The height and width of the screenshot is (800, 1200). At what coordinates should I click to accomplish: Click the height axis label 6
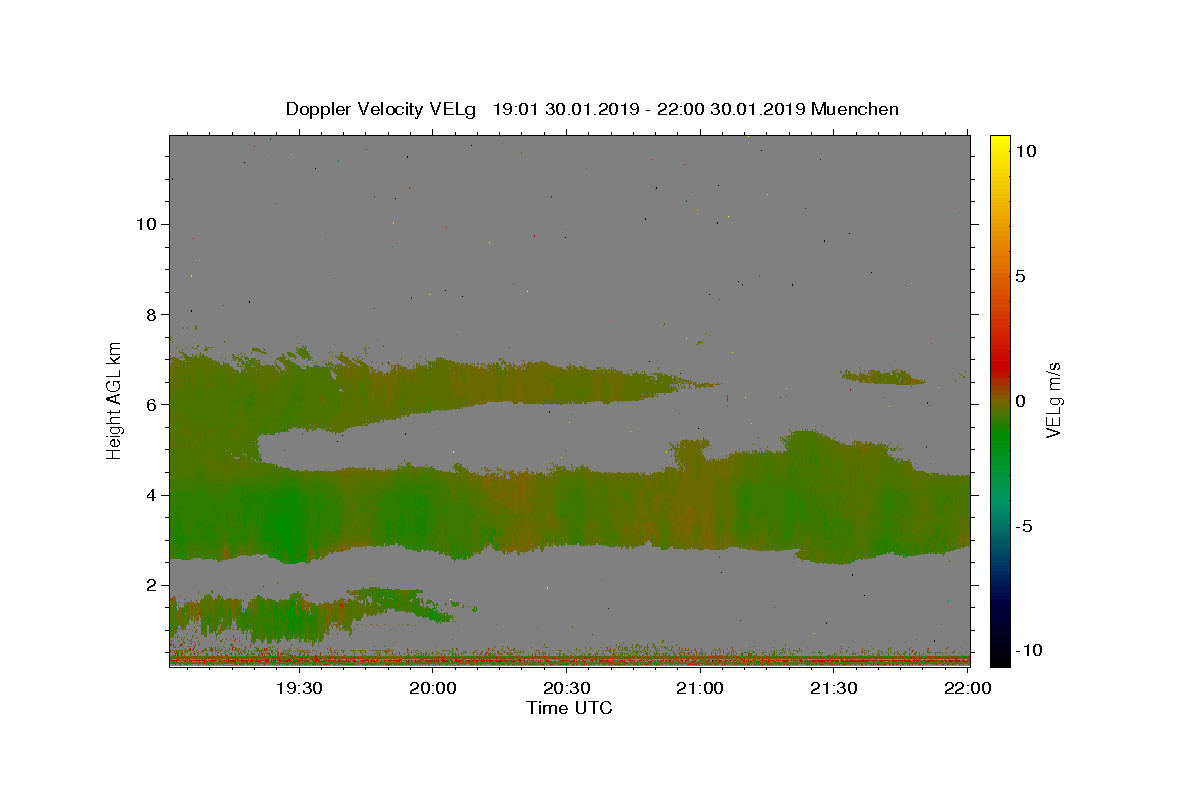tap(152, 404)
